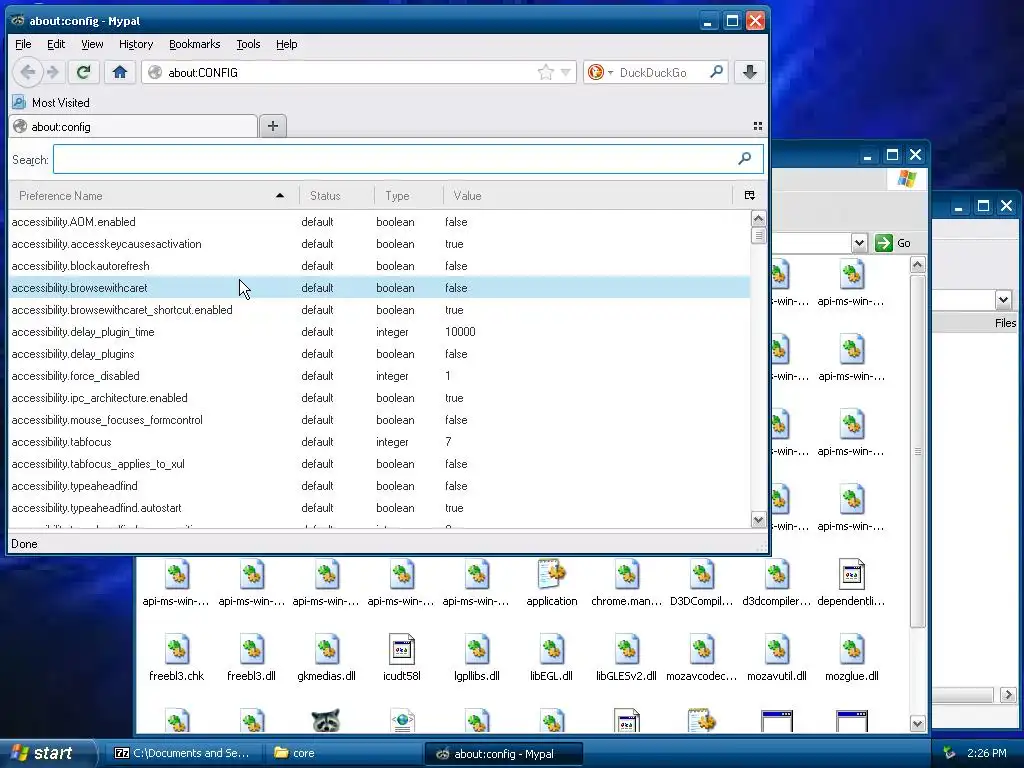Image resolution: width=1024 pixels, height=768 pixels.
Task: Click scroll-down arrow of preferences list
Action: pyautogui.click(x=758, y=520)
